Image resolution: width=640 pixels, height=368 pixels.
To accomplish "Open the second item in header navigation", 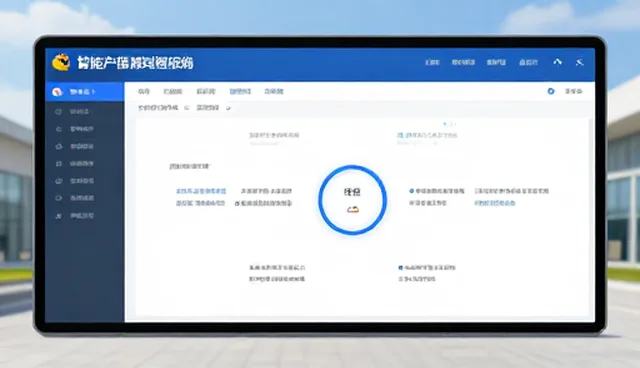I will pyautogui.click(x=463, y=62).
